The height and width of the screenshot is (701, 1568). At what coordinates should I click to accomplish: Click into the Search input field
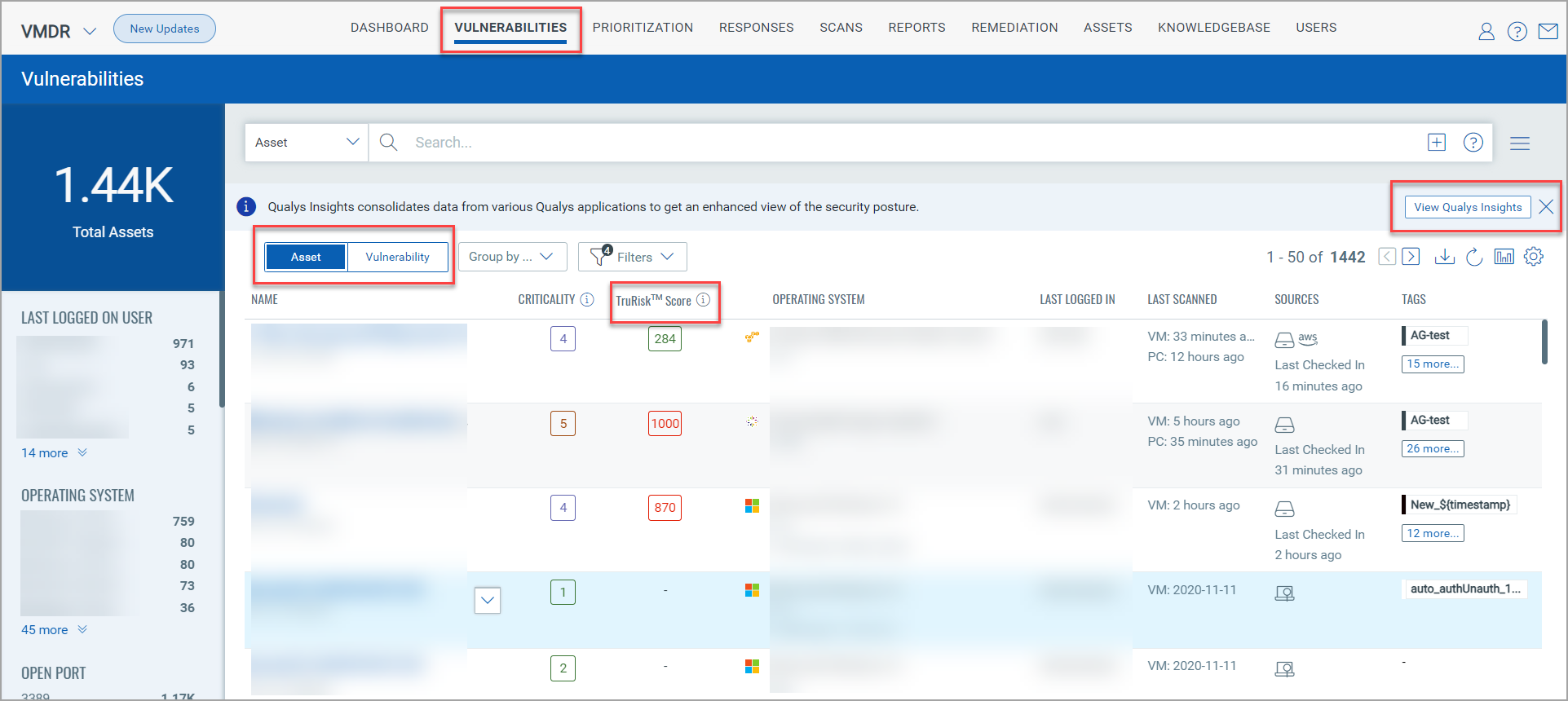pos(913,143)
